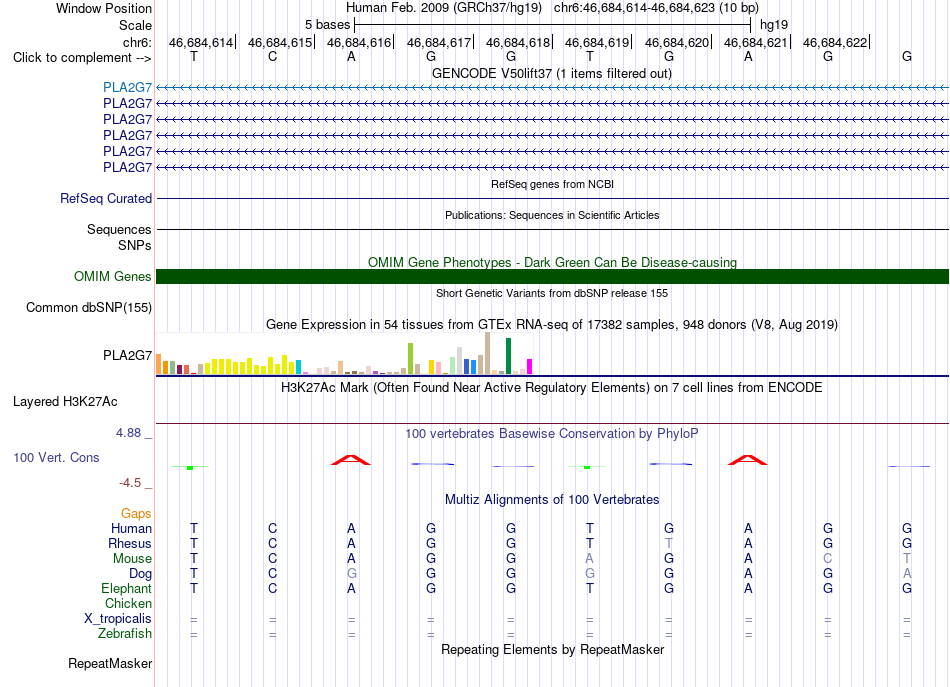The width and height of the screenshot is (950, 687).
Task: Click the H3K27Ac Mark track title
Action: [552, 387]
